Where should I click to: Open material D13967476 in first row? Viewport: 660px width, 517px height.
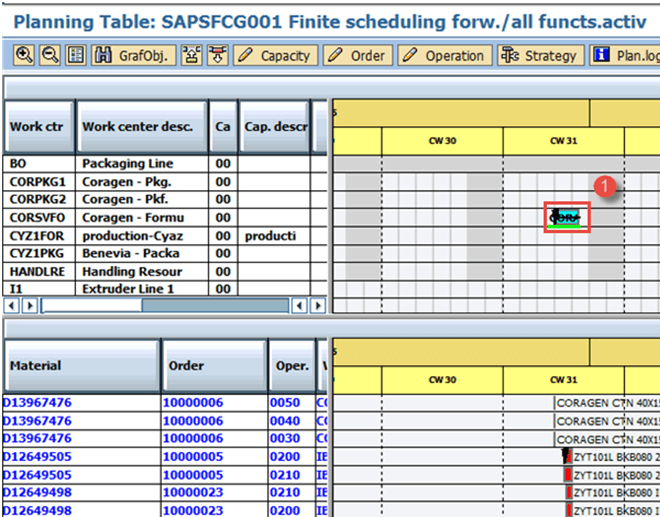point(37,403)
